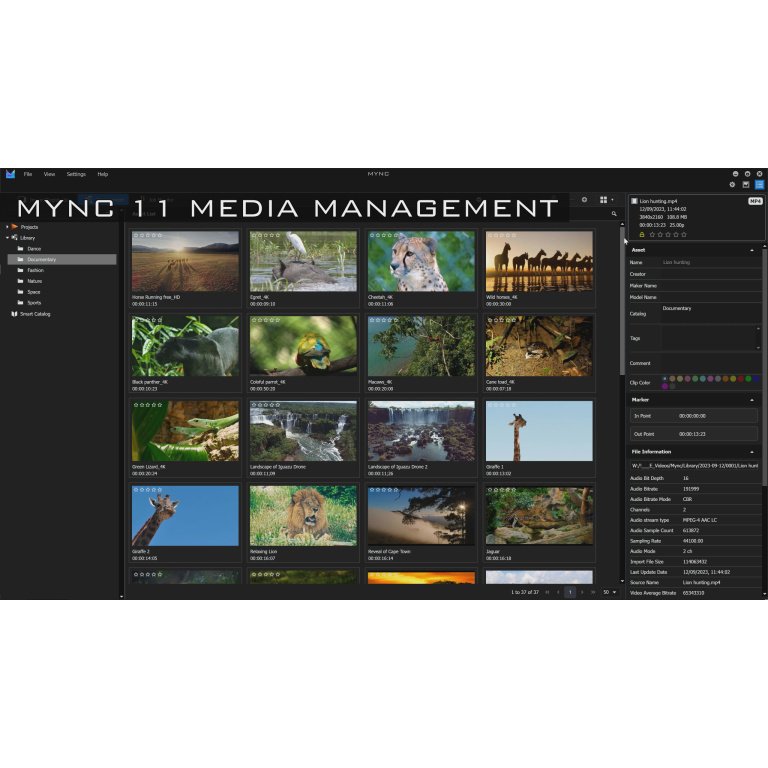Open the Settings menu

(x=76, y=174)
